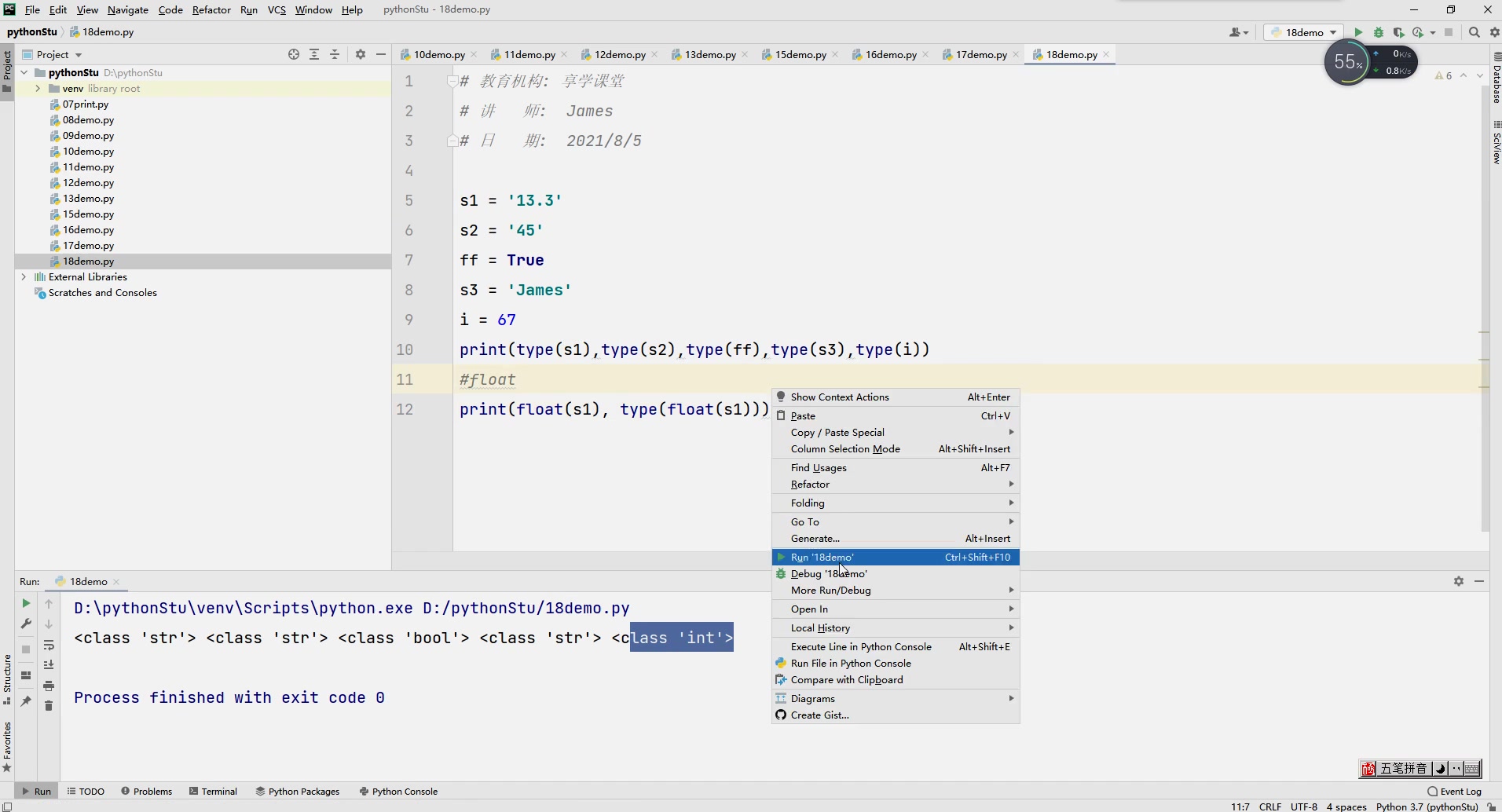
Task: Open the Event Log button
Action: pos(1455,792)
